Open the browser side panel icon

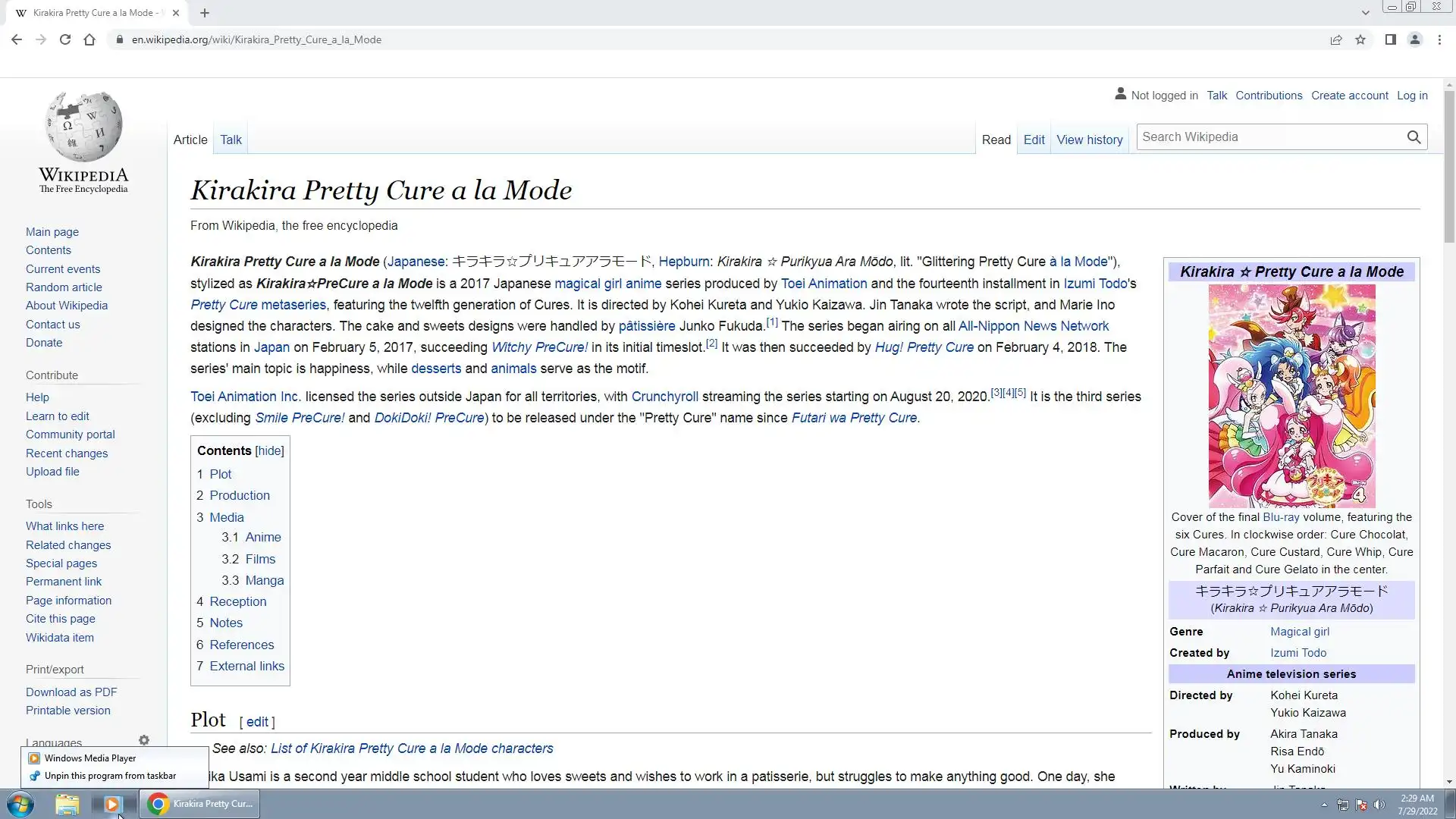pos(1390,39)
